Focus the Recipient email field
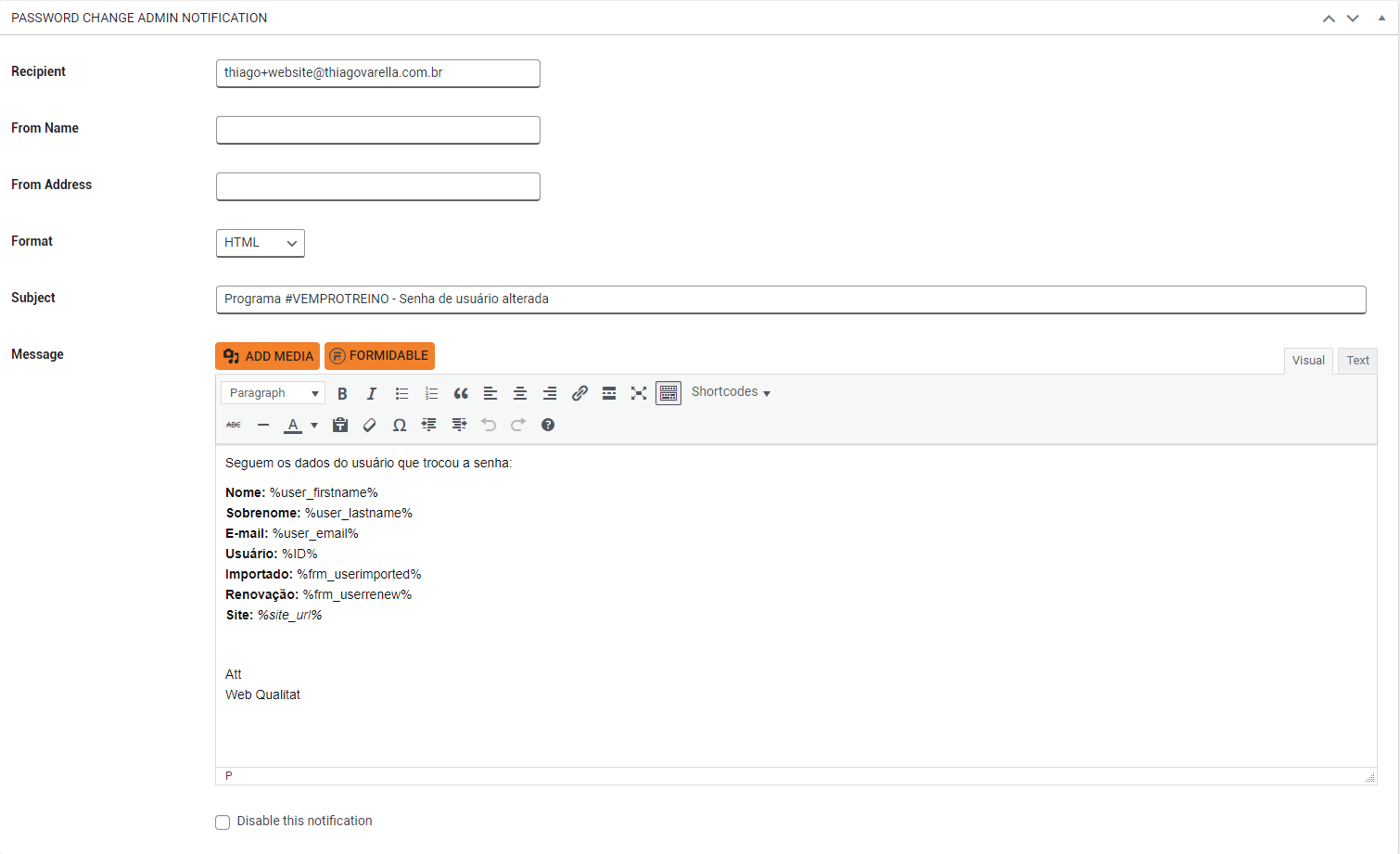 378,73
